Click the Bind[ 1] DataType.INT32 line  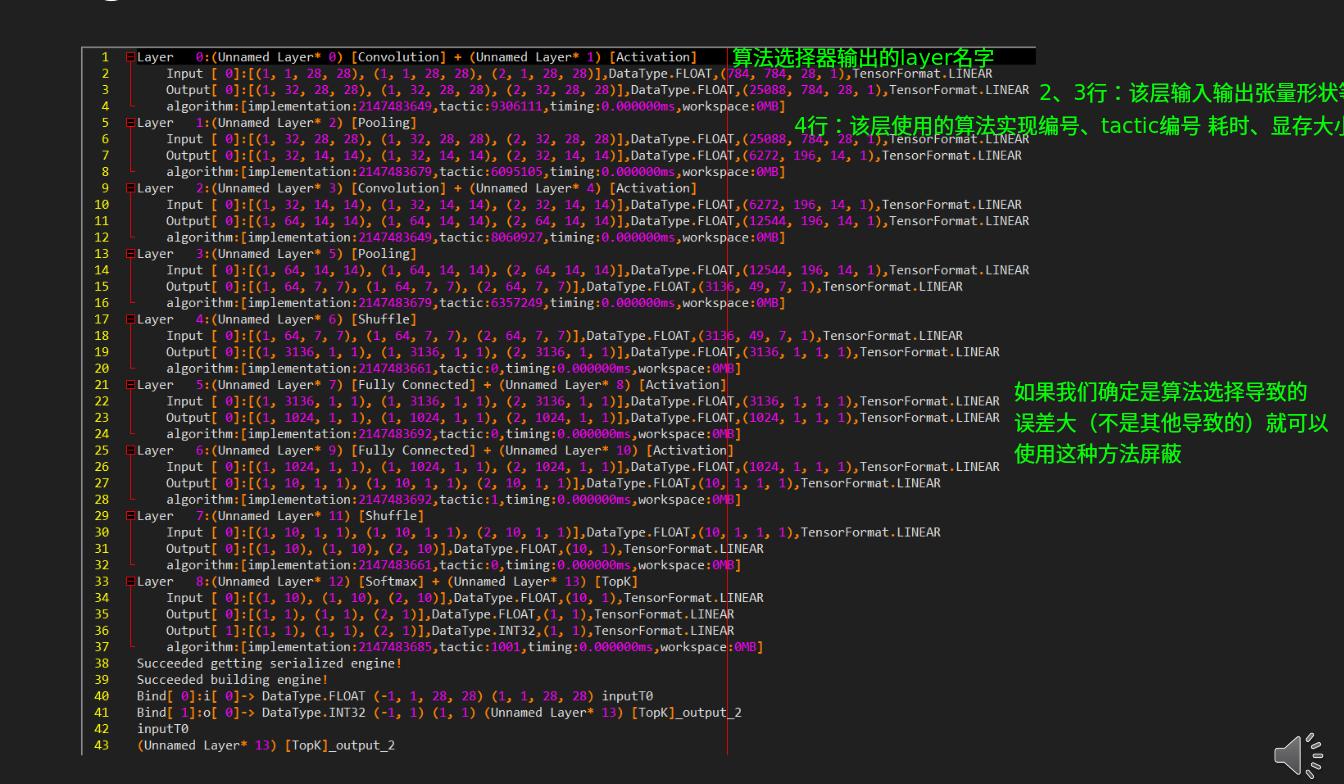pos(438,712)
